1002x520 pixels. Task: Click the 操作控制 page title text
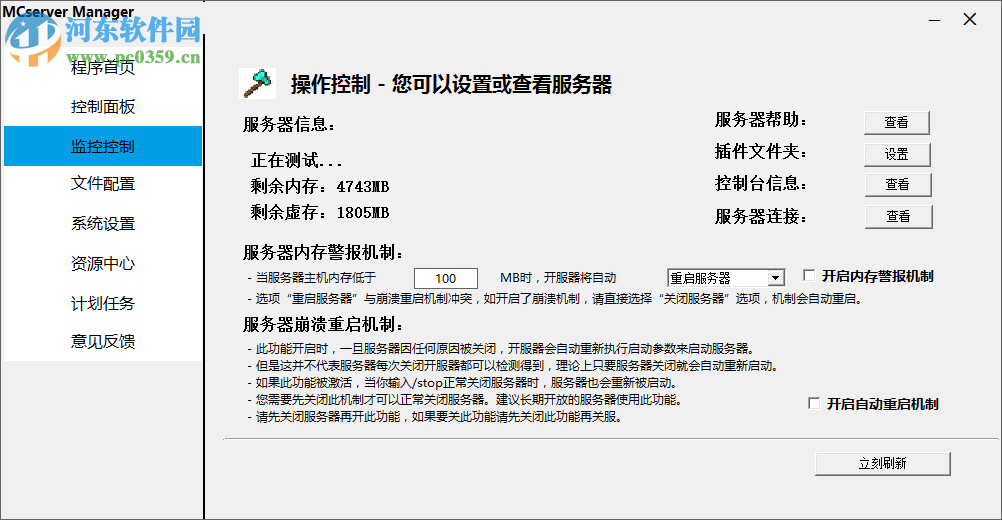(451, 84)
